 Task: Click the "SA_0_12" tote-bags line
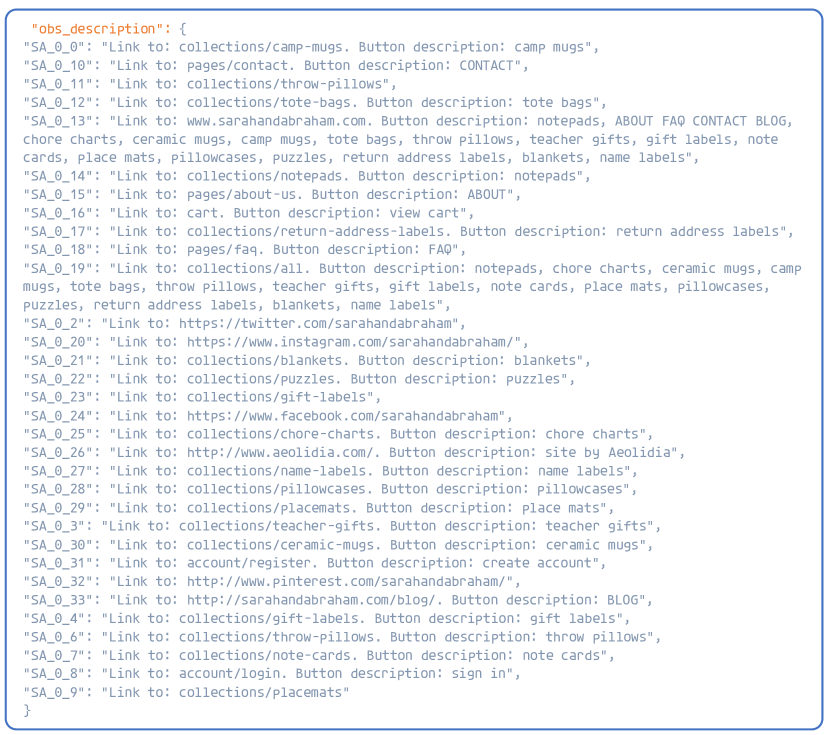315,102
